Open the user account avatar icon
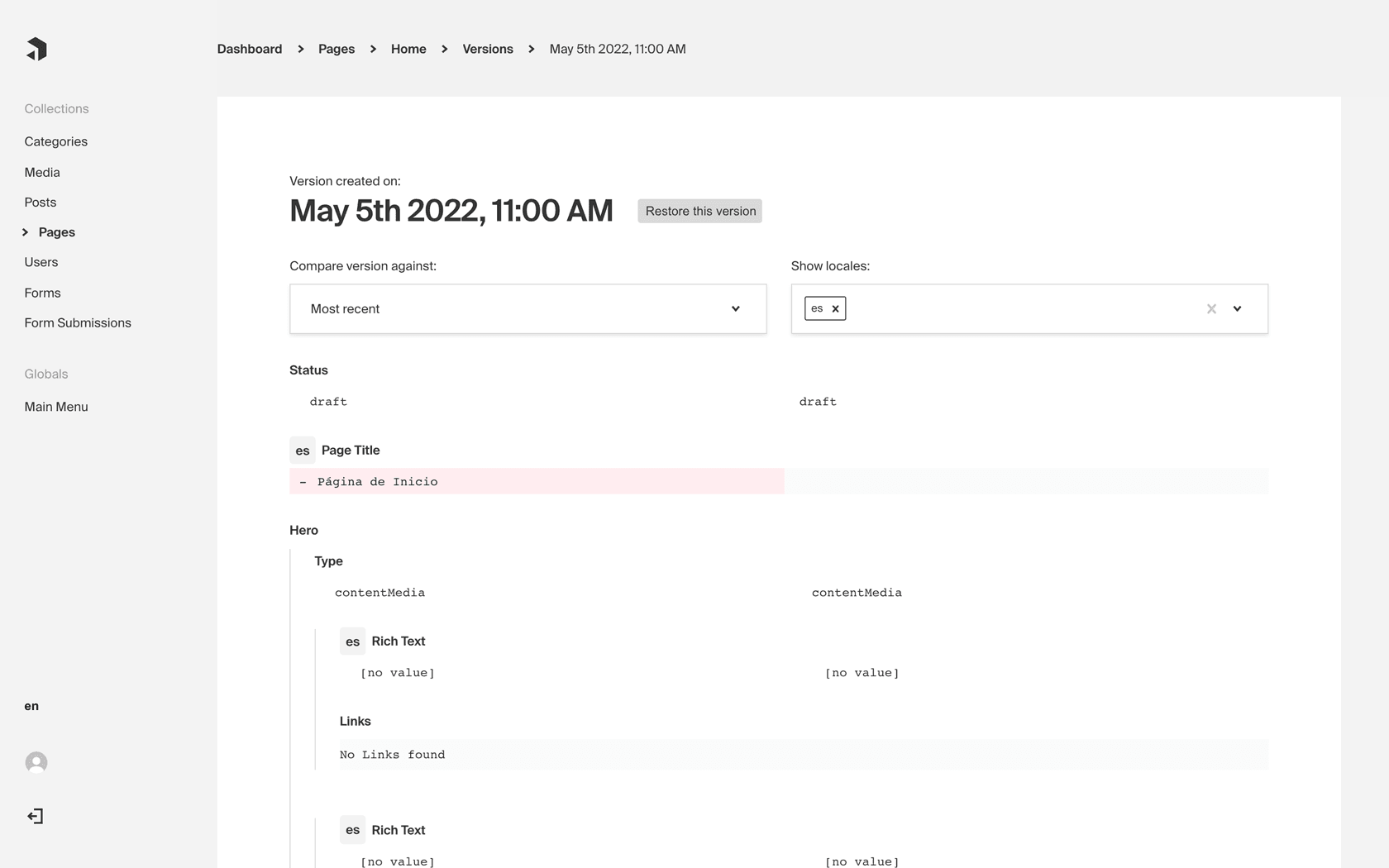 [36, 762]
